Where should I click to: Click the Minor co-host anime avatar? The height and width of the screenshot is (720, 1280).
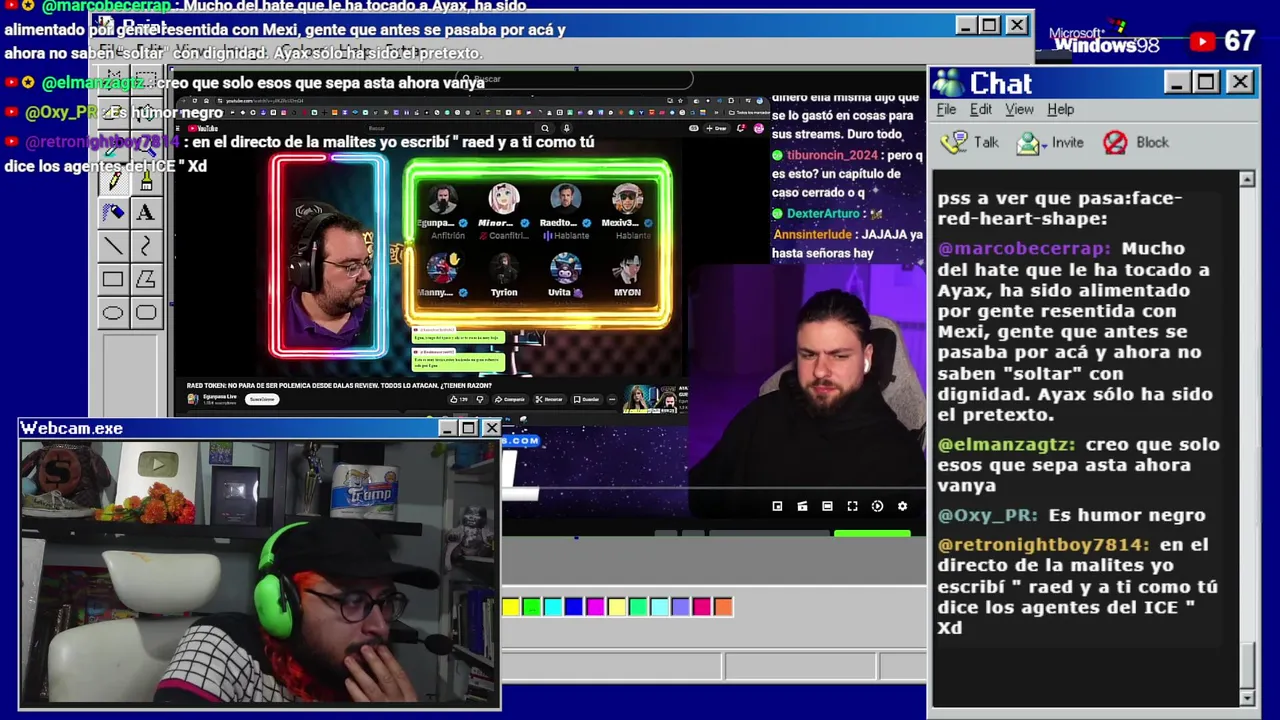pos(504,198)
